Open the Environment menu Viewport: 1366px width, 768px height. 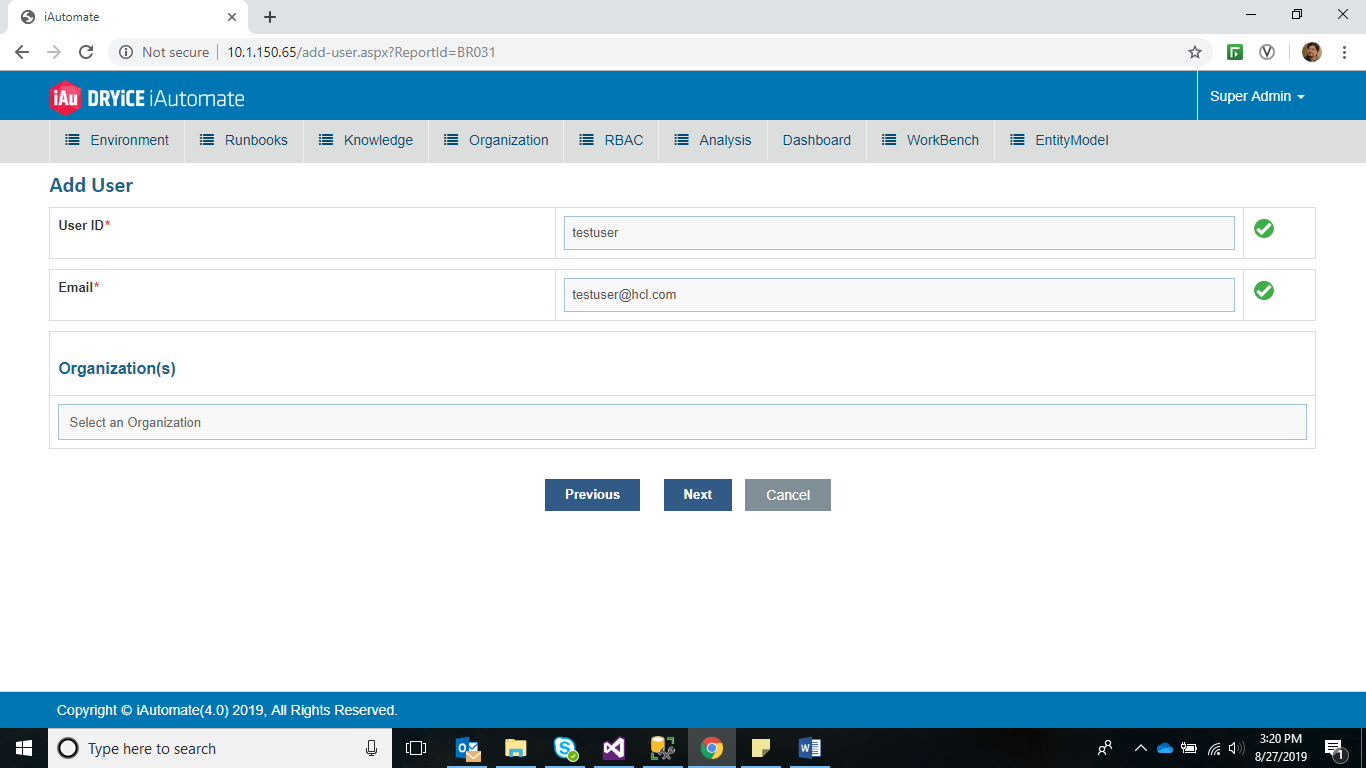click(x=117, y=140)
